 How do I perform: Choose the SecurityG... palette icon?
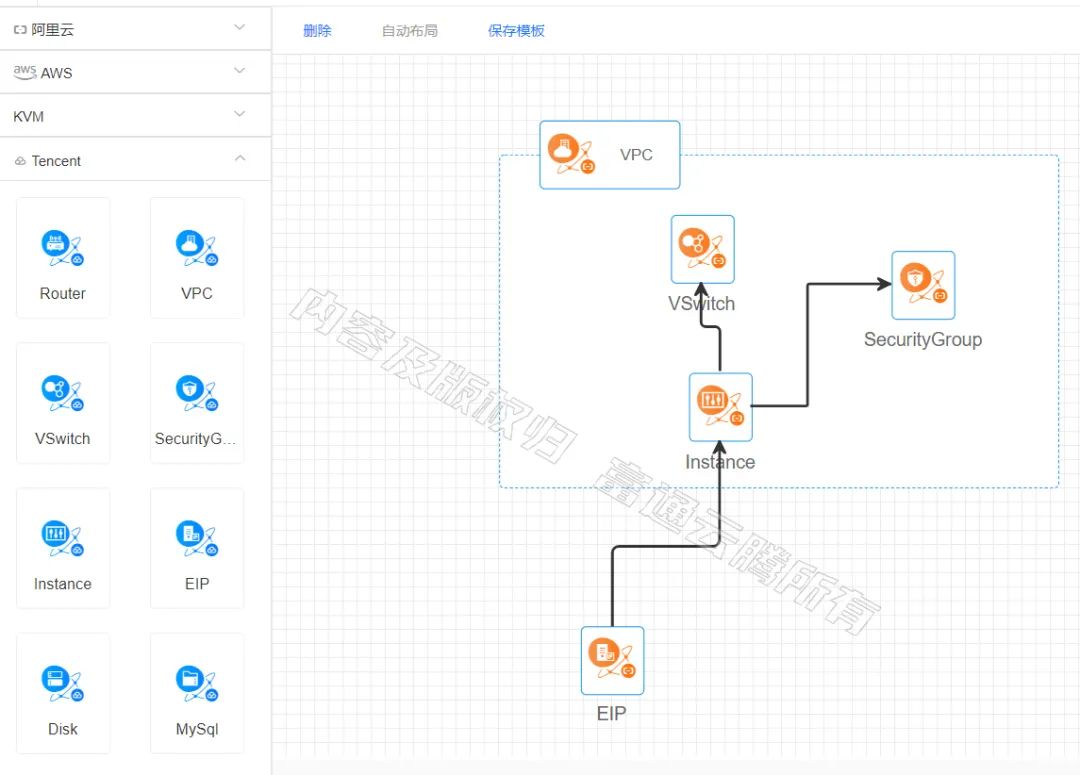[197, 393]
